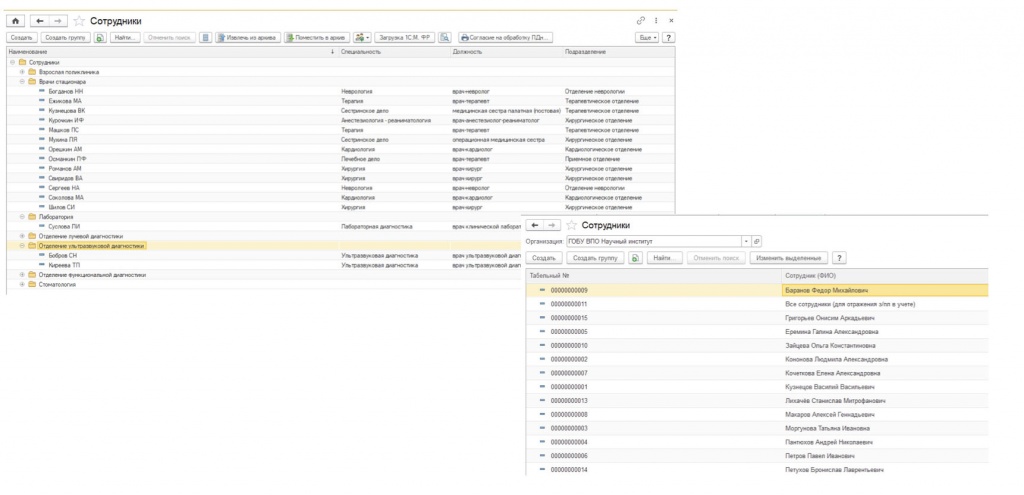Screen dimensions: 1024x495
Task: Click magnifier icon after Загрузка 1С:М. ФР
Action: [445, 38]
